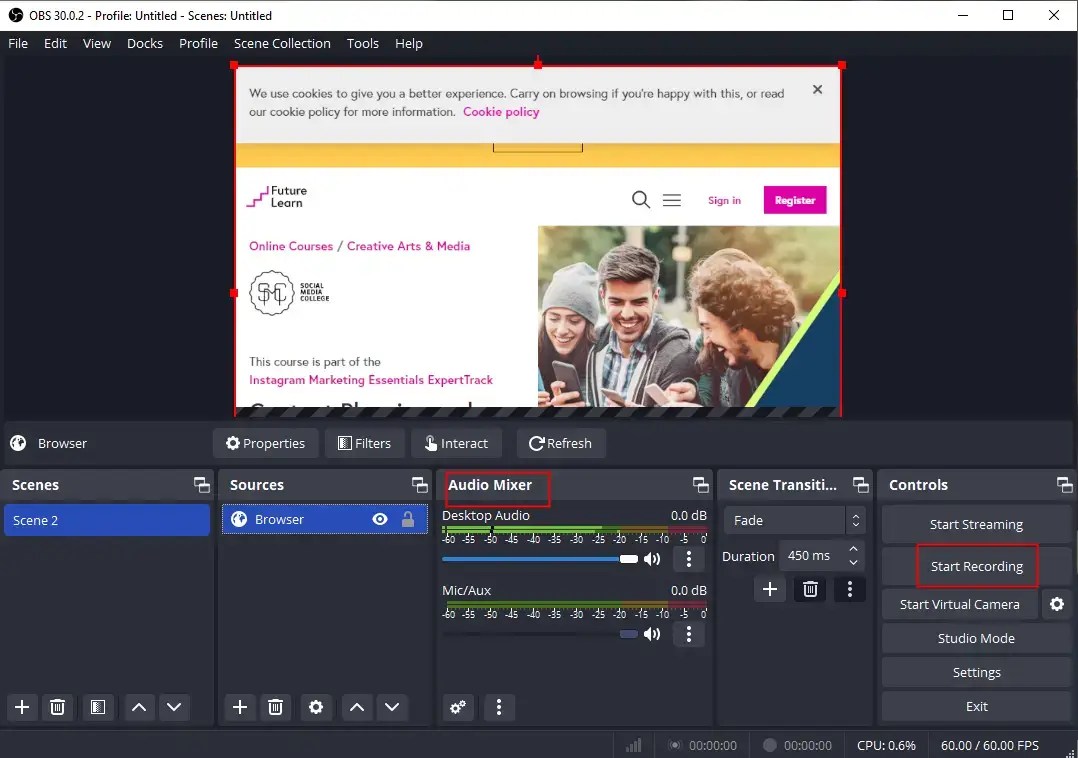Mute Desktop Audio with the speaker icon
Viewport: 1078px width, 758px height.
tap(652, 558)
